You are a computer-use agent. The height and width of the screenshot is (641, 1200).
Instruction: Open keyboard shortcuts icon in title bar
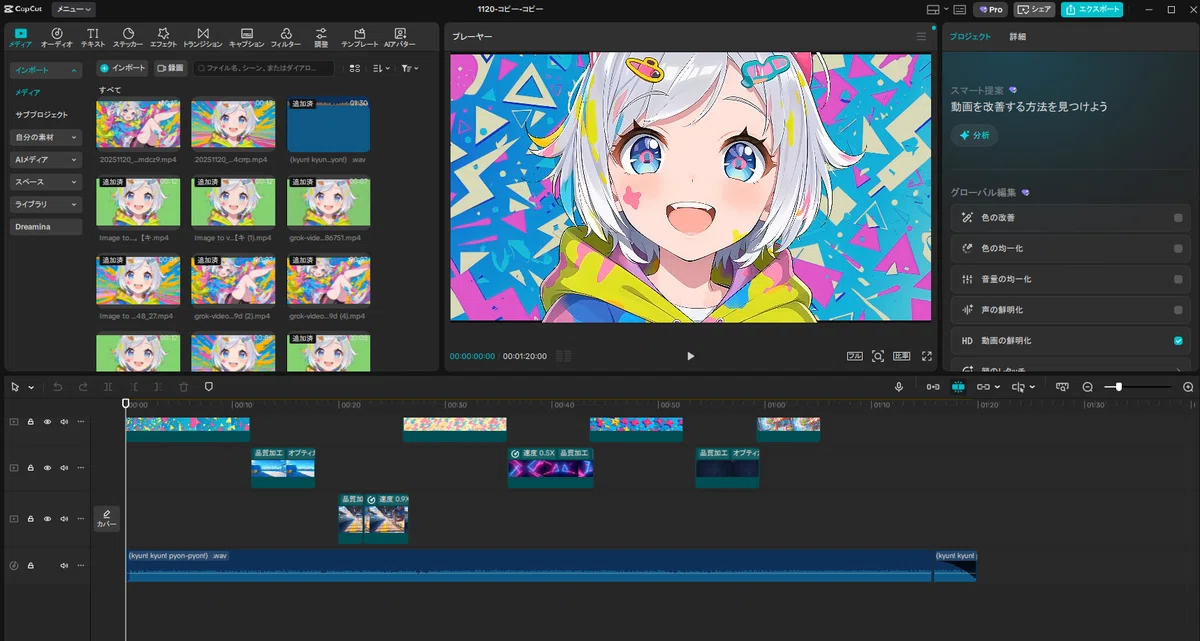pyautogui.click(x=960, y=9)
